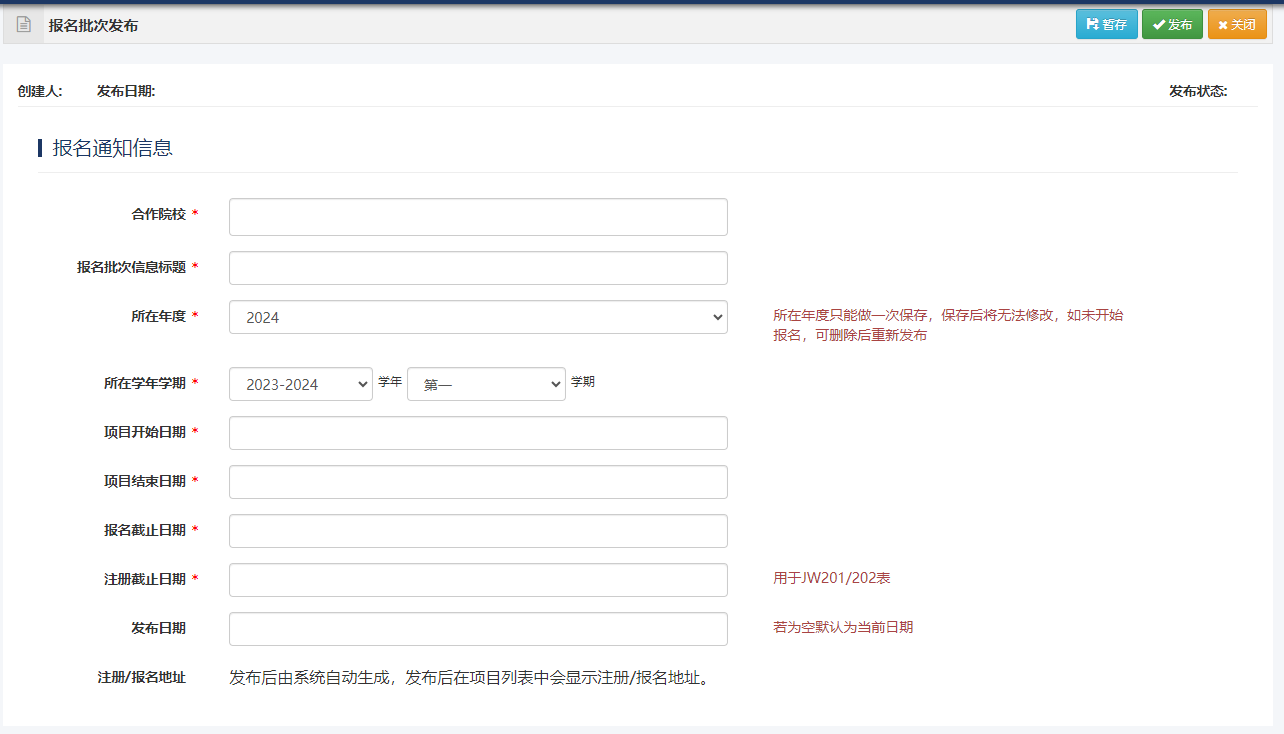Select the 发布日期 input box in the form
Viewport: 1284px width, 734px height.
[478, 629]
